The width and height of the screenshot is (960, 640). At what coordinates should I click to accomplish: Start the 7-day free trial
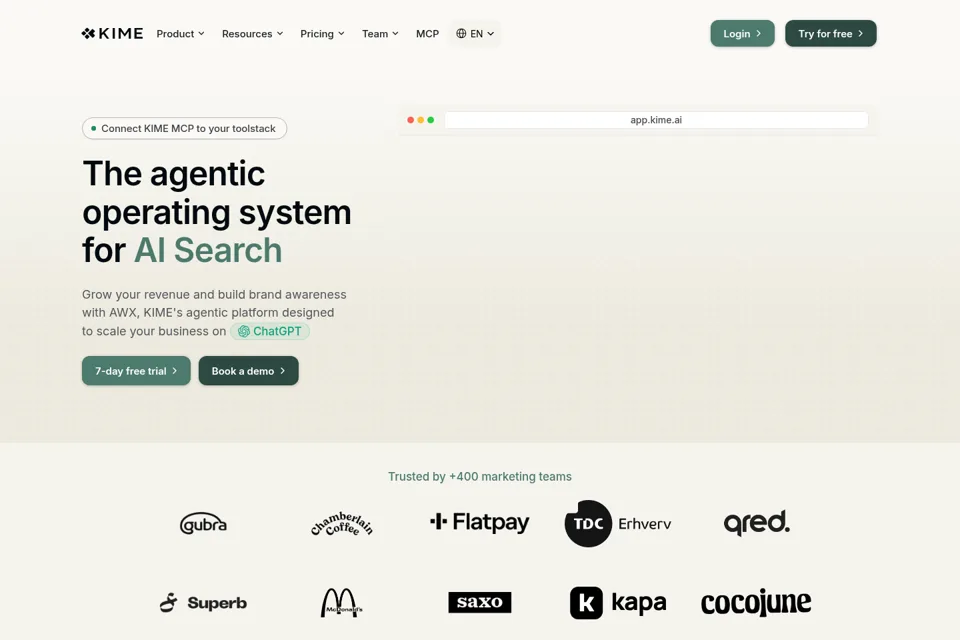[x=136, y=371]
